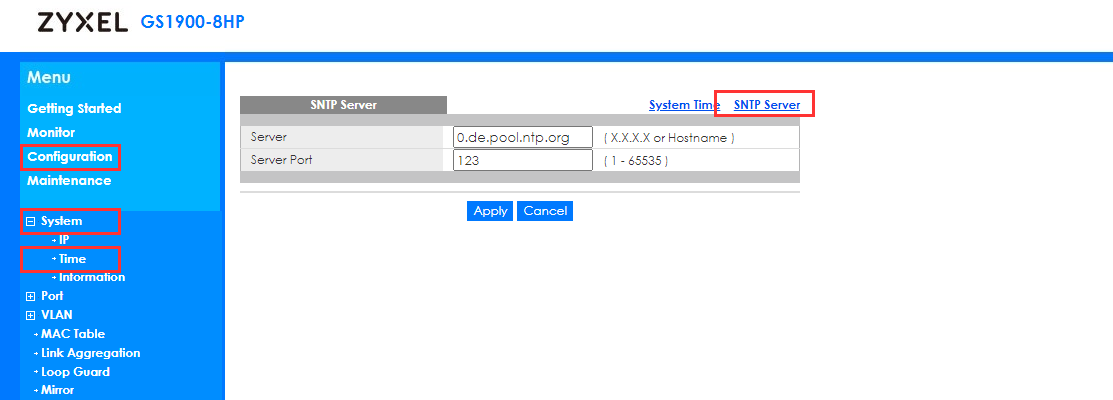Viewport: 1113px width, 400px height.
Task: Expand the VLAN tree node
Action: [x=31, y=316]
